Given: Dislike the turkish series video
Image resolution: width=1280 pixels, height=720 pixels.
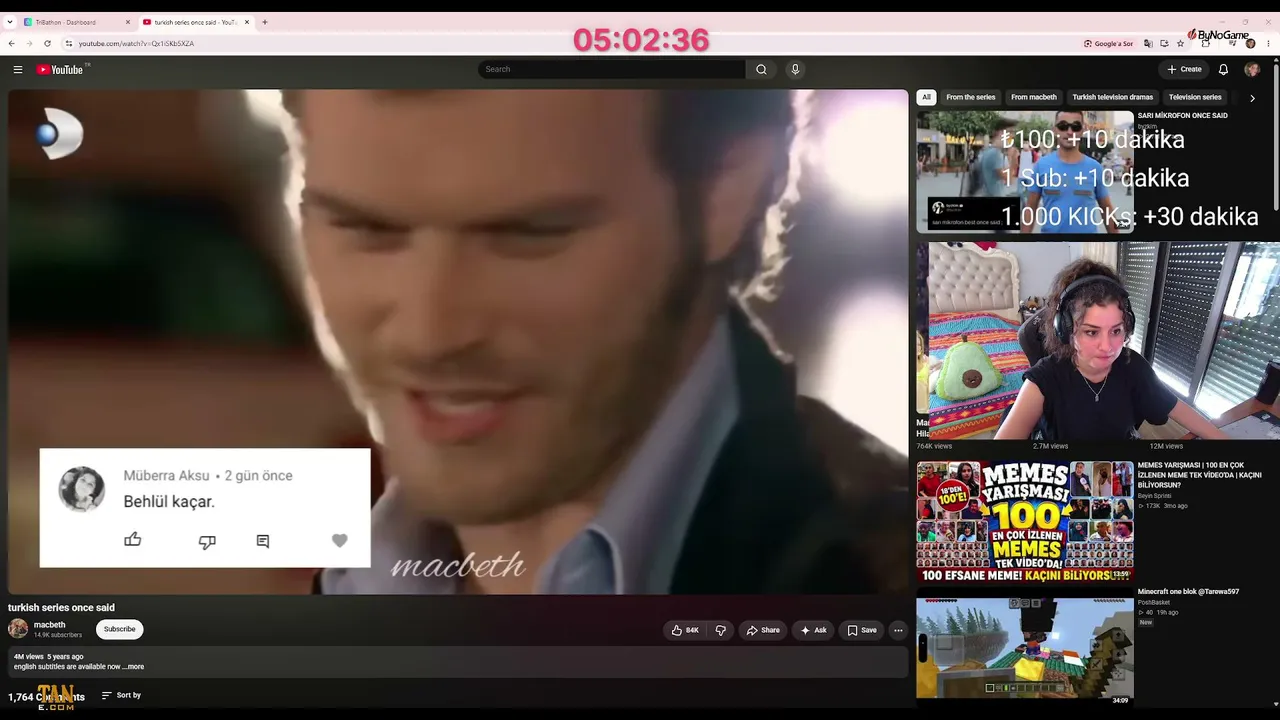Looking at the screenshot, I should point(720,630).
